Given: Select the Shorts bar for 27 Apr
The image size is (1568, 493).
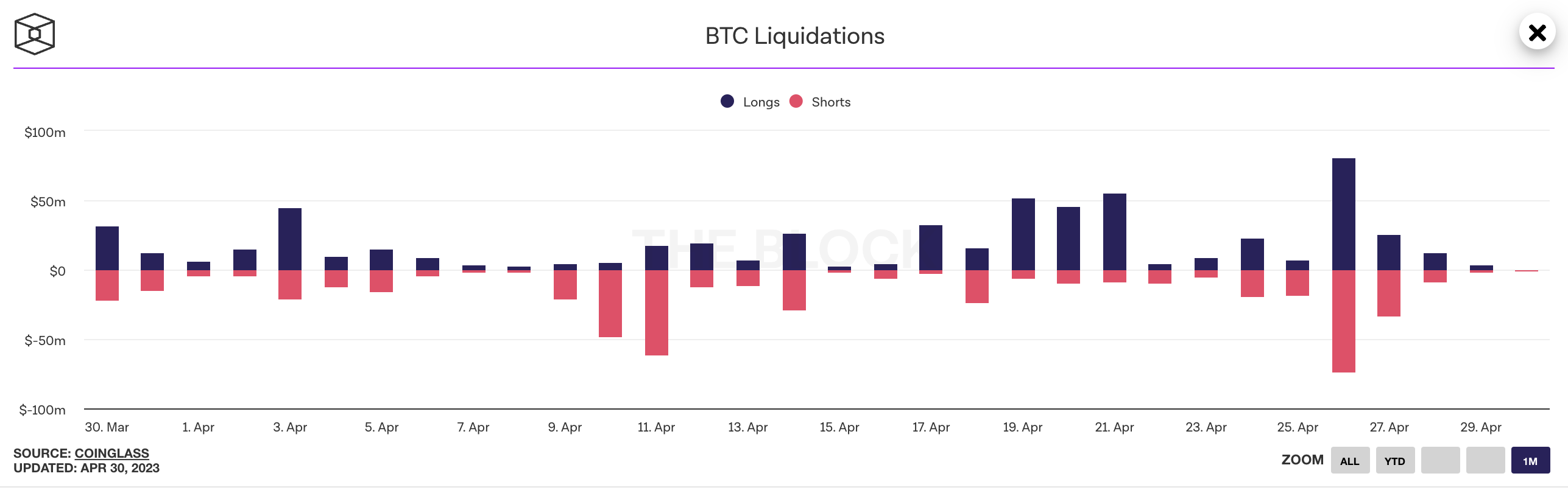Looking at the screenshot, I should 1388,293.
